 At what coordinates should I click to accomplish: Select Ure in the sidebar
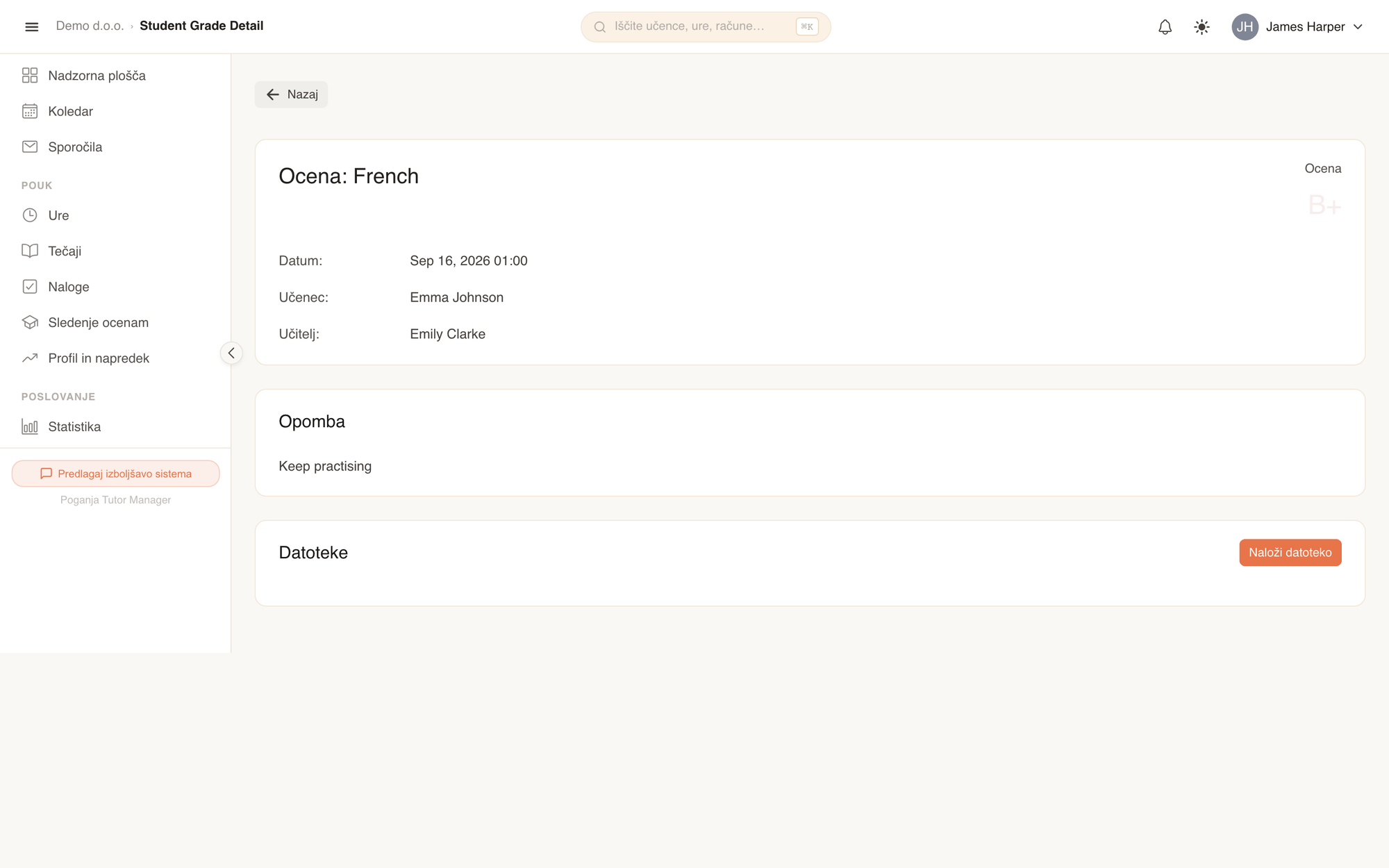[x=115, y=215]
